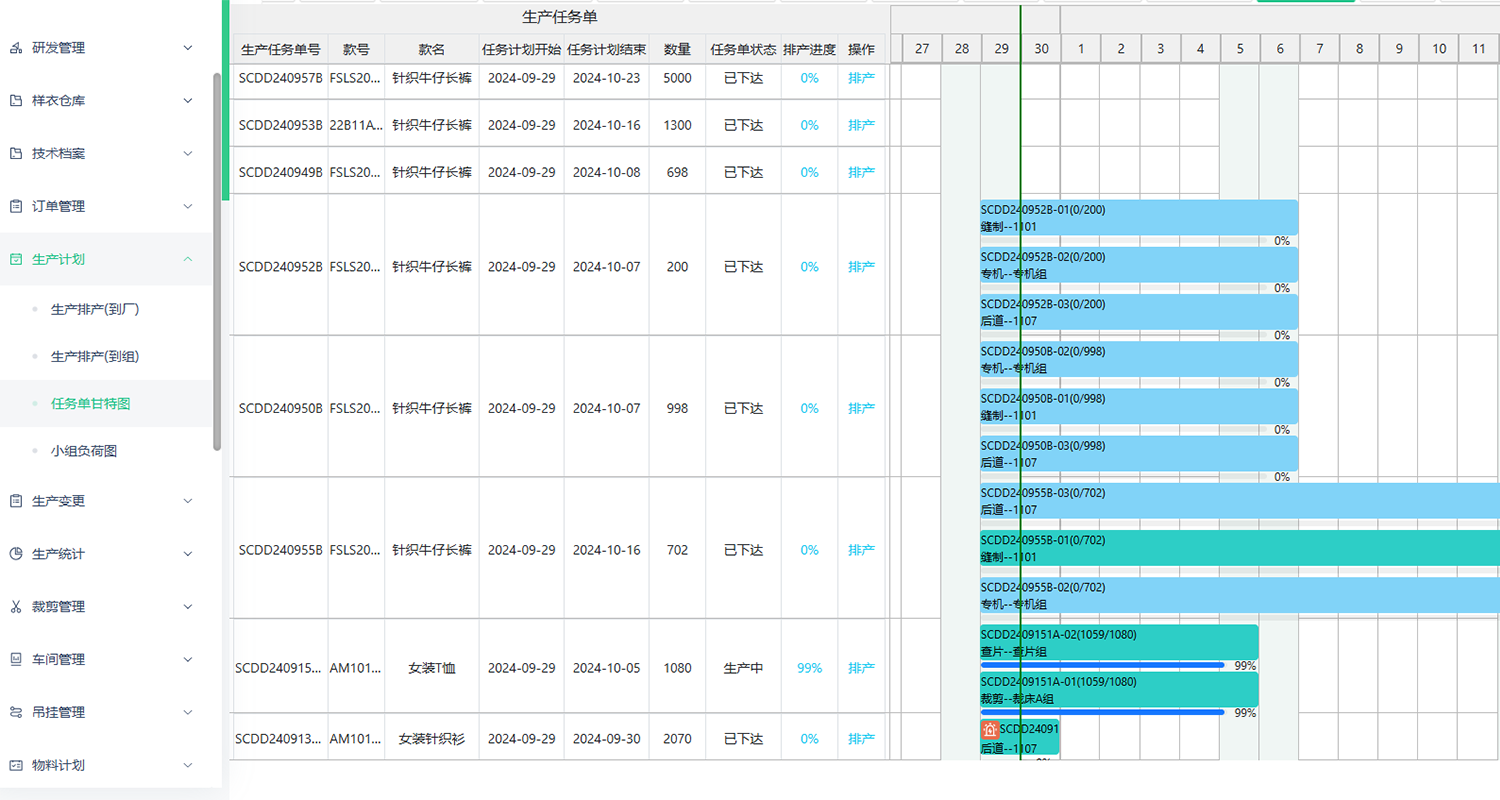Click the 物料计划 sidebar icon
This screenshot has width=1500, height=800.
coord(15,766)
